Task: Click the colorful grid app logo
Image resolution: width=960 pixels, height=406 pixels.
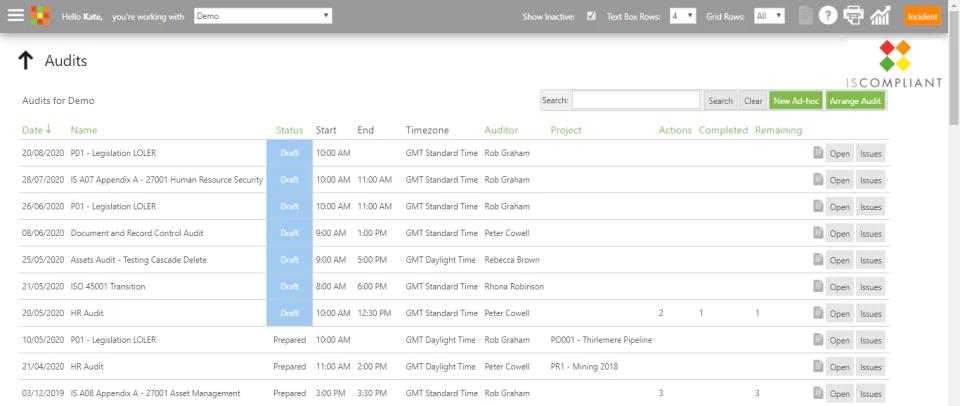Action: [x=40, y=15]
